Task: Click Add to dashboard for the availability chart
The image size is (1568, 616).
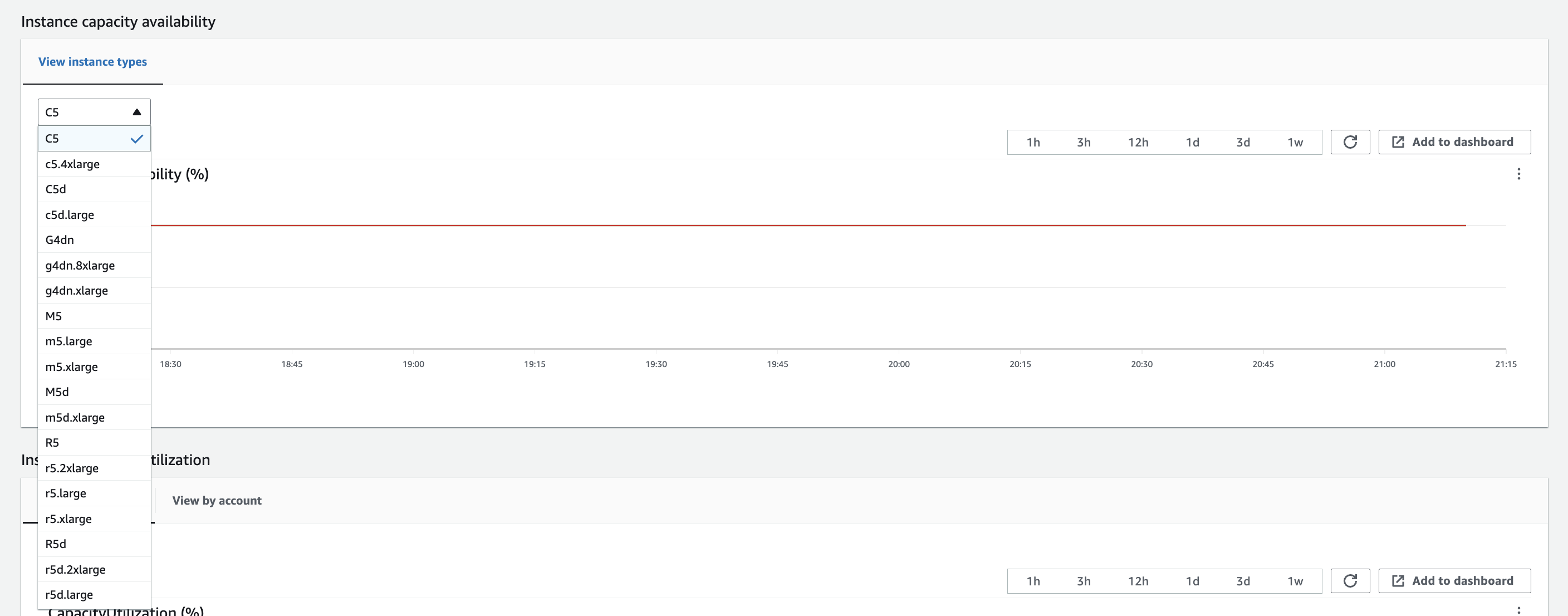Action: pyautogui.click(x=1454, y=142)
